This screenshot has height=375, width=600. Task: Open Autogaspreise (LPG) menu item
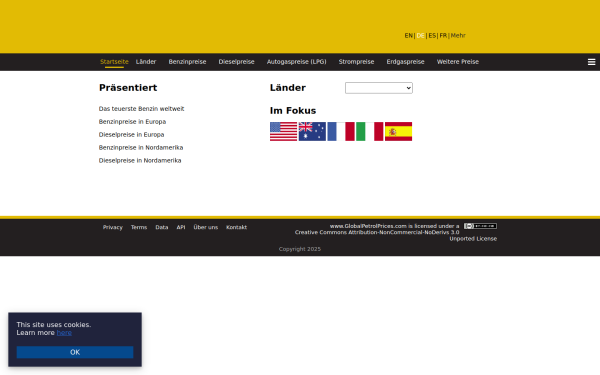(296, 62)
